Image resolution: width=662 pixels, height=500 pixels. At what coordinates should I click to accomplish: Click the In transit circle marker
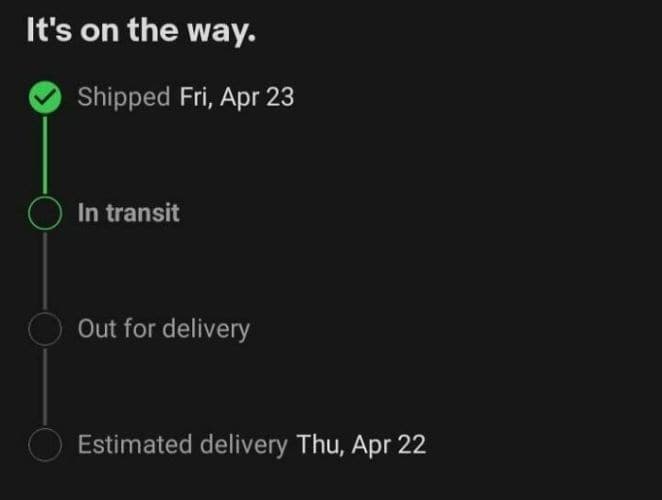[45, 213]
